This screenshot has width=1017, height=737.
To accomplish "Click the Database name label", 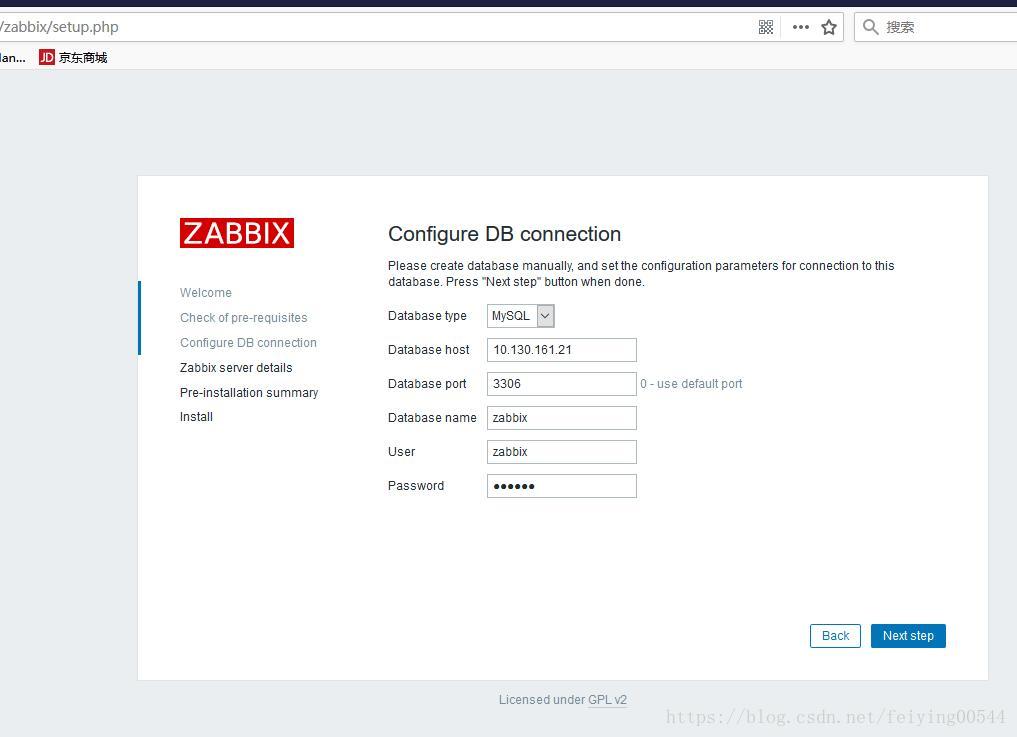I will pyautogui.click(x=432, y=418).
